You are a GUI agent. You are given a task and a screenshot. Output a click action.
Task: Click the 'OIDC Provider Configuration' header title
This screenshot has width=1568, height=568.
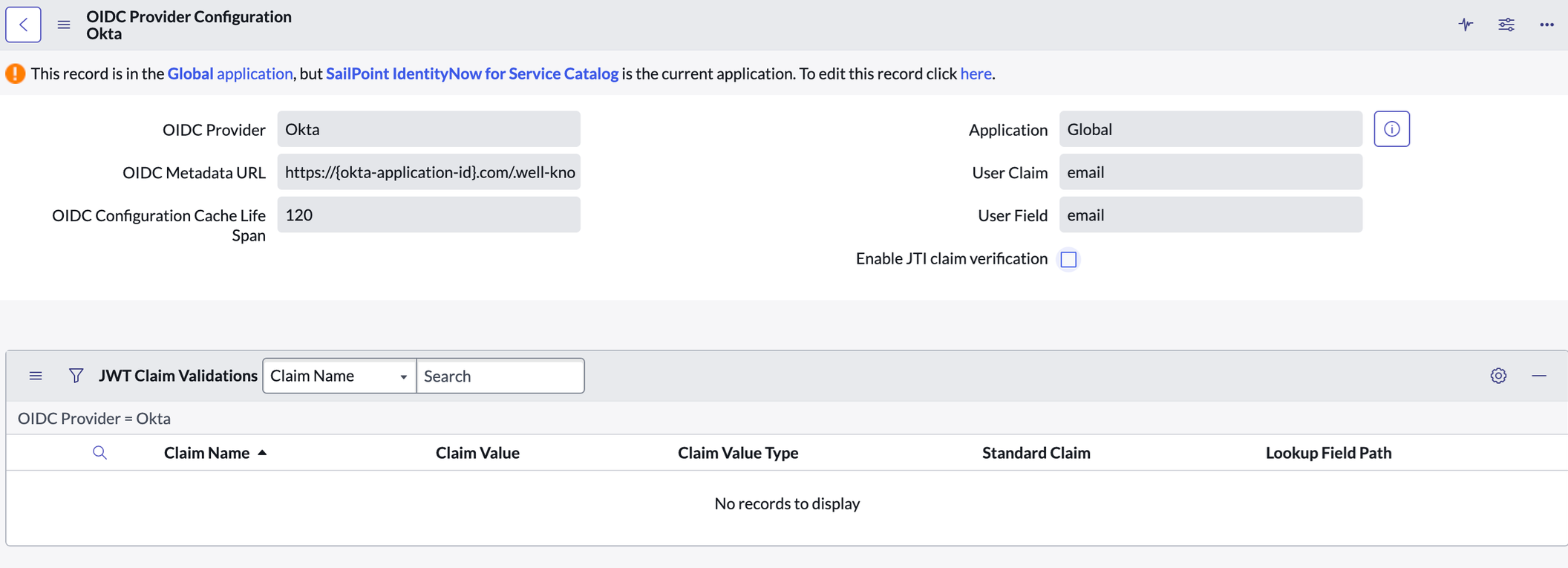[189, 16]
